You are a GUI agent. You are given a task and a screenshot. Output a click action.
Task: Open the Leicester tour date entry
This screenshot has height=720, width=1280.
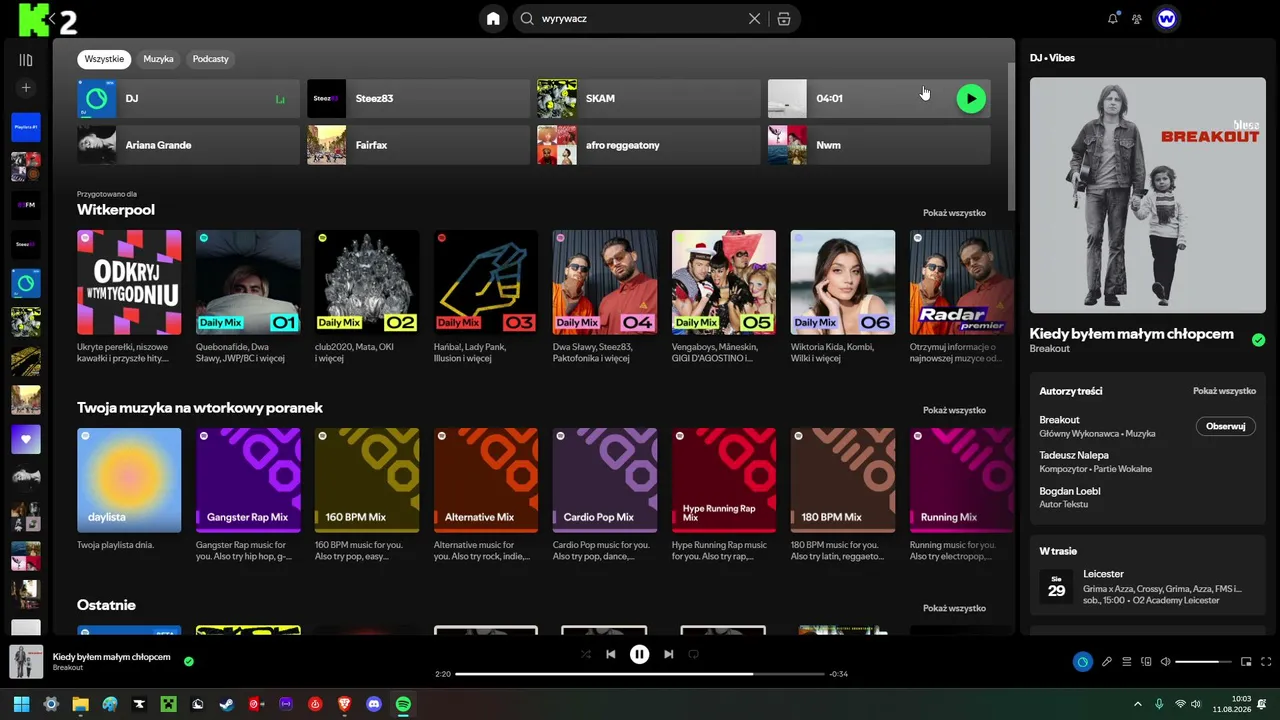[1147, 587]
